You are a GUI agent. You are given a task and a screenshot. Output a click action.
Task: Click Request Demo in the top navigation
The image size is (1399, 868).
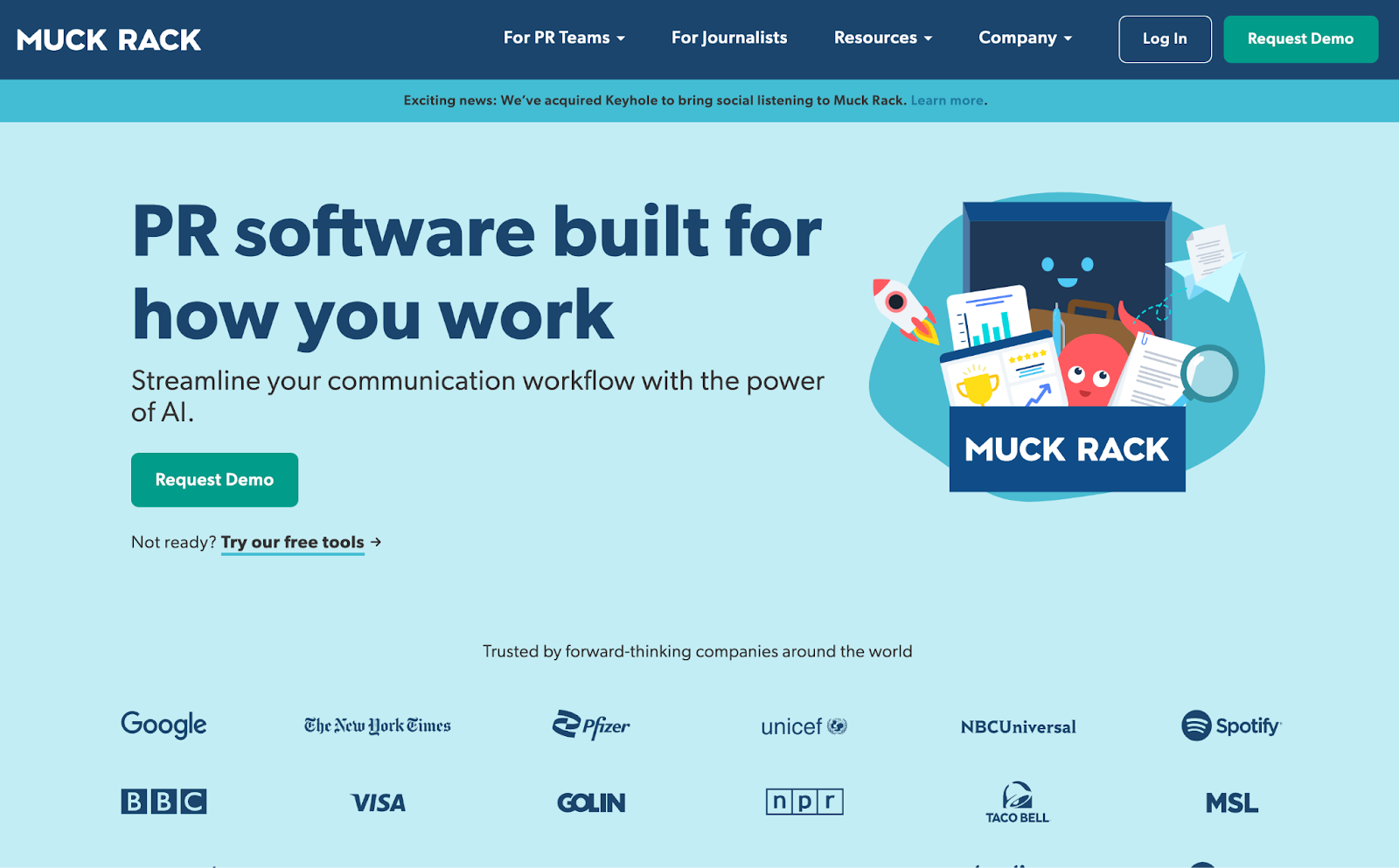click(x=1300, y=39)
